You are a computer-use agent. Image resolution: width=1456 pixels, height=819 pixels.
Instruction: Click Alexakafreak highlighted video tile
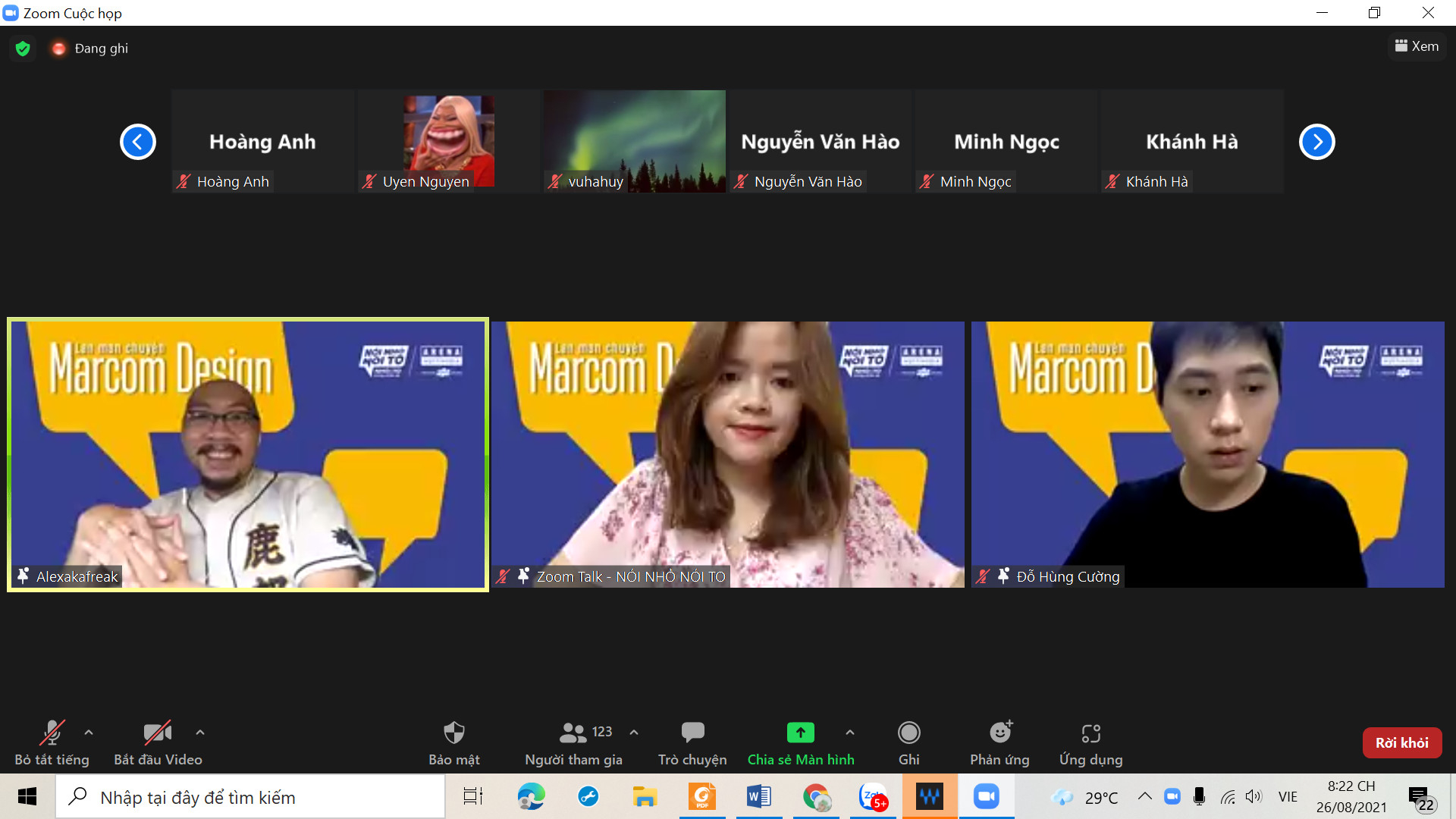click(248, 454)
